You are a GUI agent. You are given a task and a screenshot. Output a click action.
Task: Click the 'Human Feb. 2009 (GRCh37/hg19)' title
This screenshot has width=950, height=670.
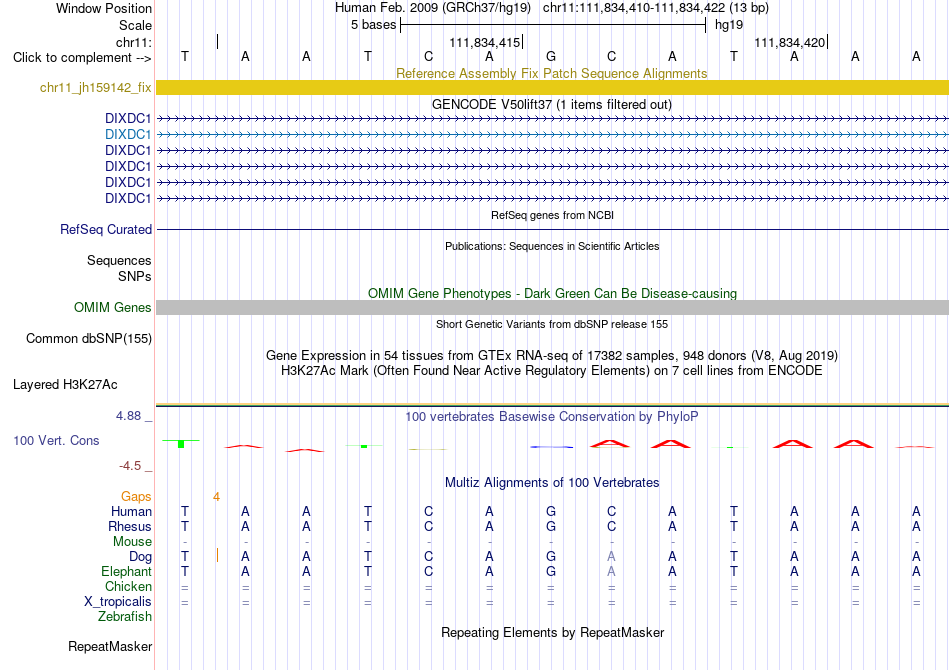[x=433, y=8]
